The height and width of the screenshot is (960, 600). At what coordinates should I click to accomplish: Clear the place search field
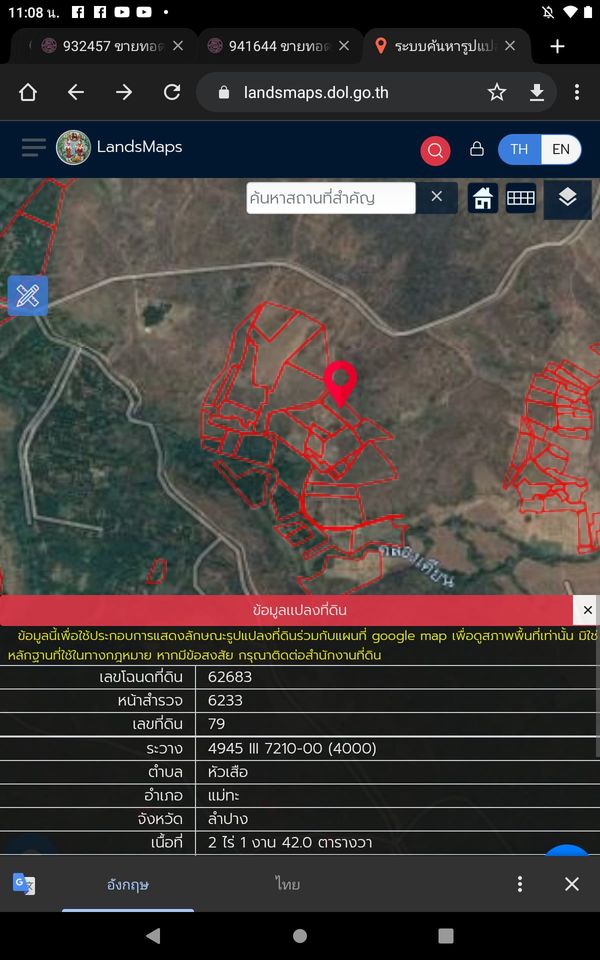point(437,197)
